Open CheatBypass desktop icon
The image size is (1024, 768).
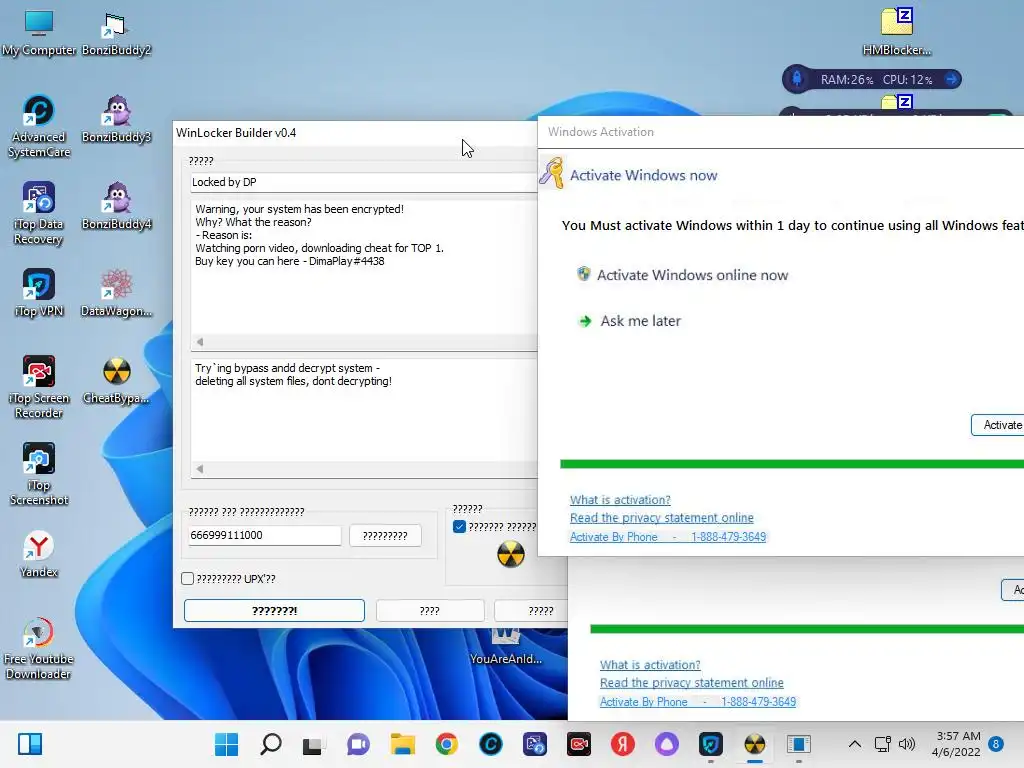click(x=116, y=380)
